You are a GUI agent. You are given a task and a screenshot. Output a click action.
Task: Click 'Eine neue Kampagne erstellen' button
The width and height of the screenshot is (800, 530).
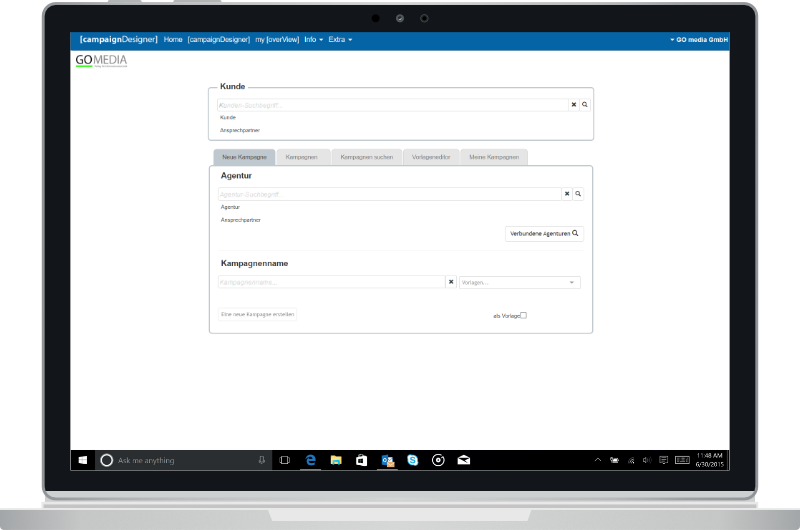coord(258,314)
